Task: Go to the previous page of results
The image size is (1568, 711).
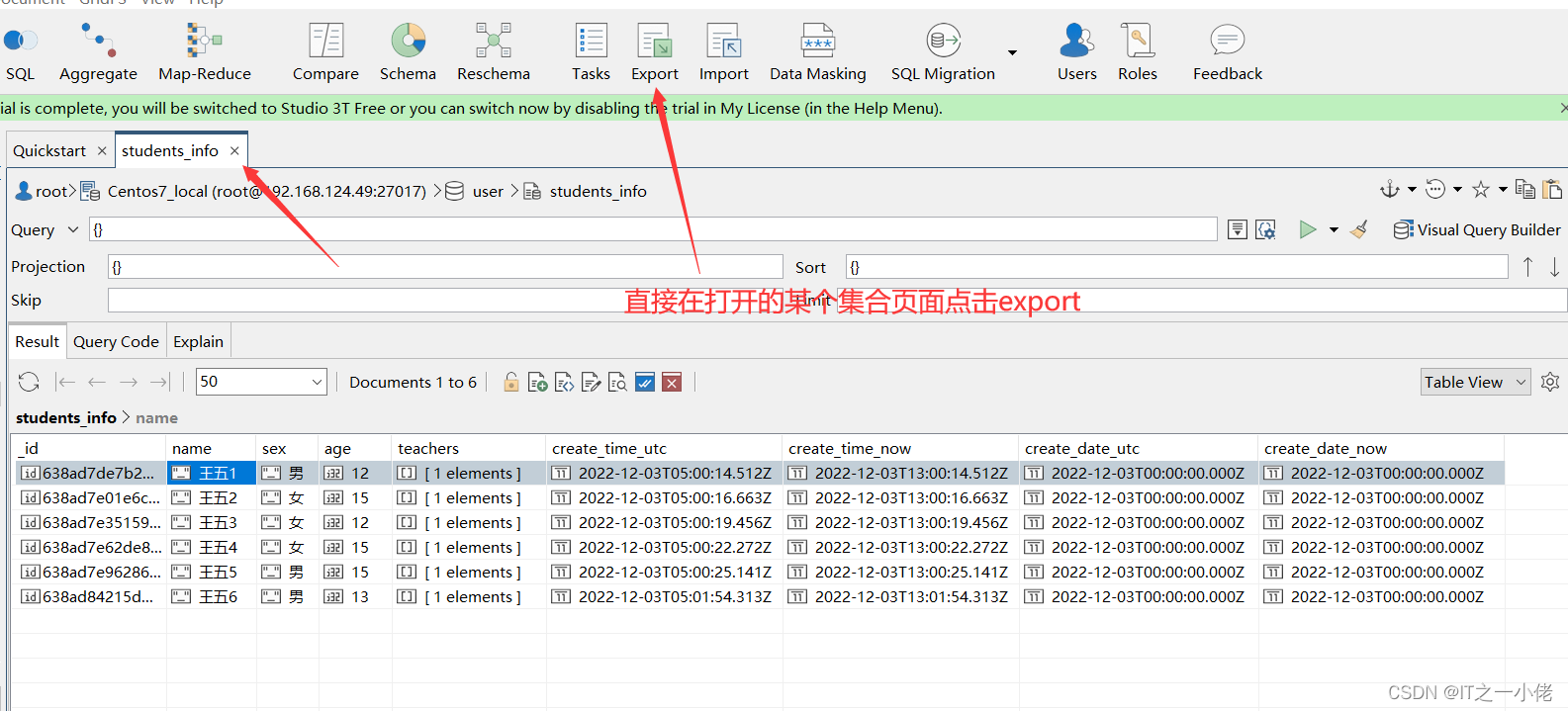Action: coord(97,382)
